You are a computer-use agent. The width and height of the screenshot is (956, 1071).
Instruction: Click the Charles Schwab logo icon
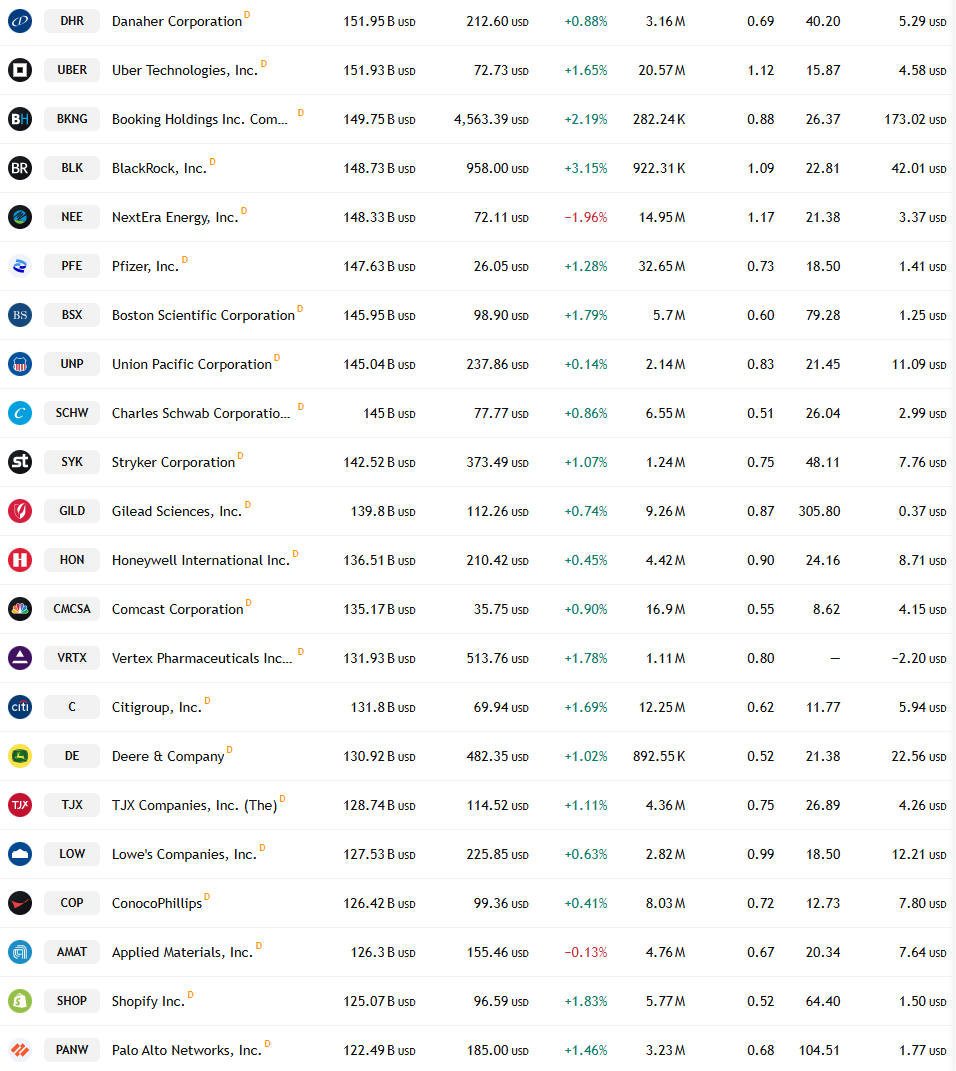(20, 413)
